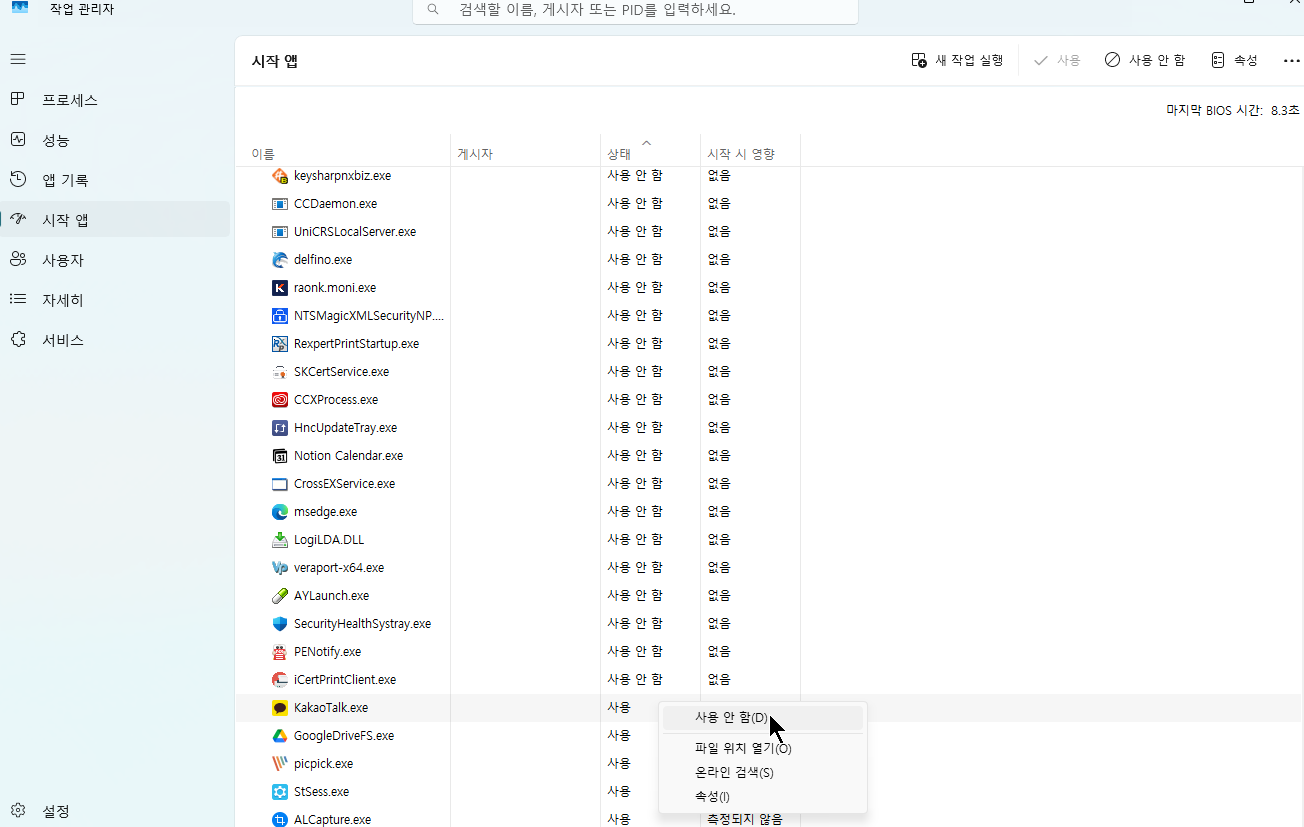Screen dimensions: 1304x827
Task: Click the delfino.exe dolphin icon
Action: tap(280, 260)
